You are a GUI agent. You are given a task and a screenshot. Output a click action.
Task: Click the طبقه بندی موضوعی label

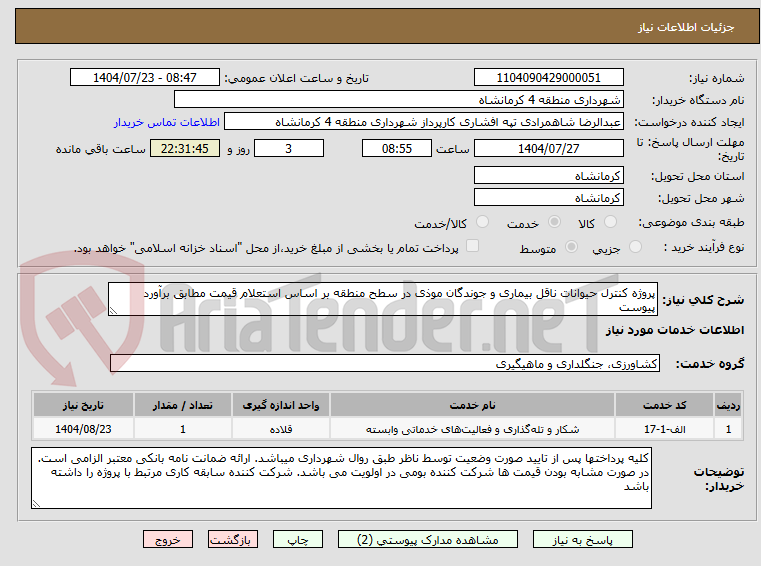coord(691,222)
